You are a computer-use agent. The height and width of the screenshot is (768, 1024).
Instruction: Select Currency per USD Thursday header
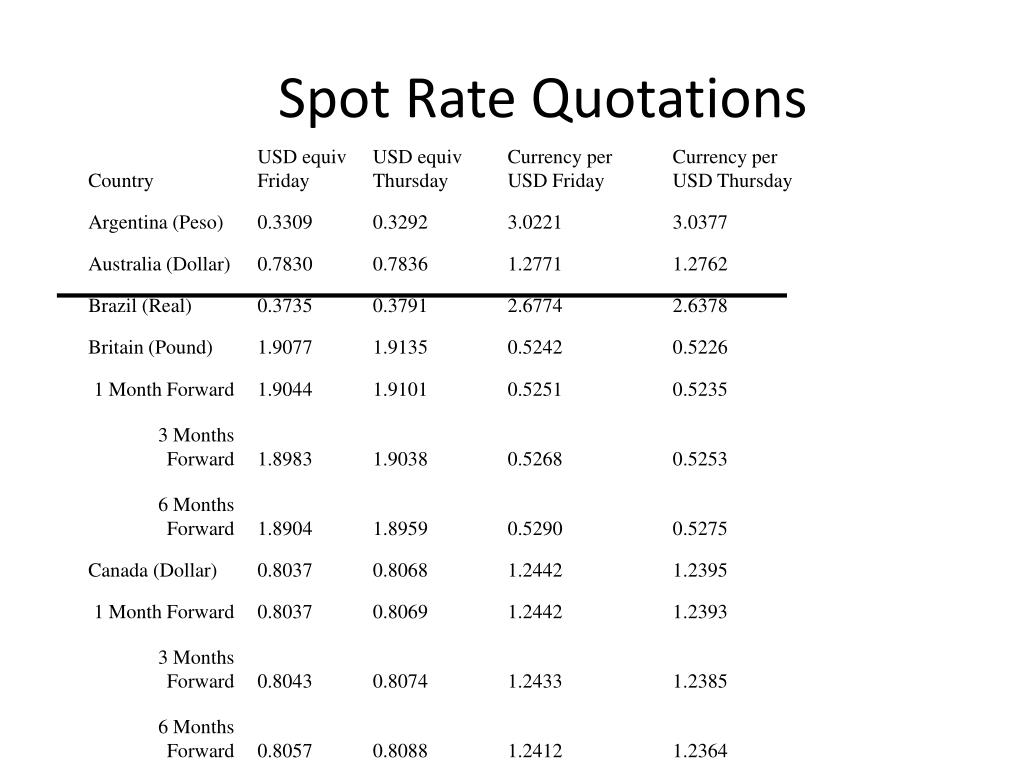click(732, 168)
